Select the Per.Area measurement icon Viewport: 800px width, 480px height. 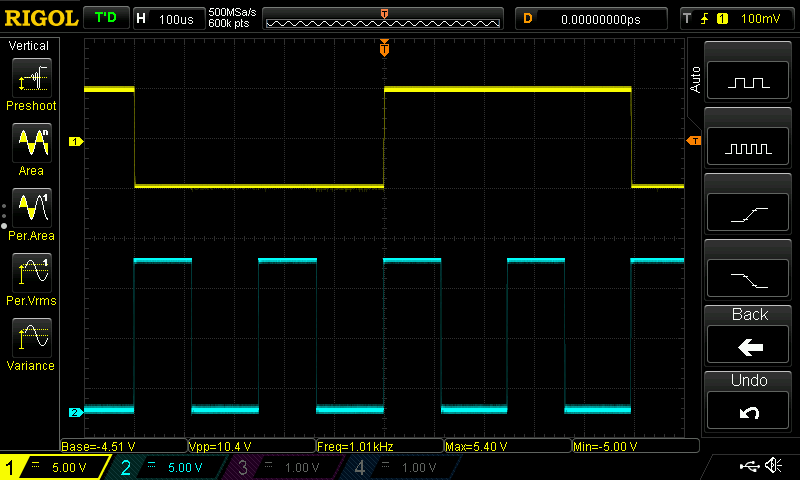click(x=32, y=208)
